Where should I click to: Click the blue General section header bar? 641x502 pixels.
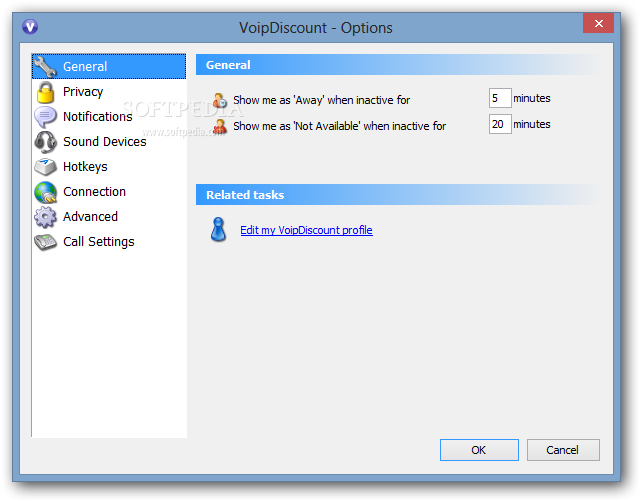click(x=397, y=65)
